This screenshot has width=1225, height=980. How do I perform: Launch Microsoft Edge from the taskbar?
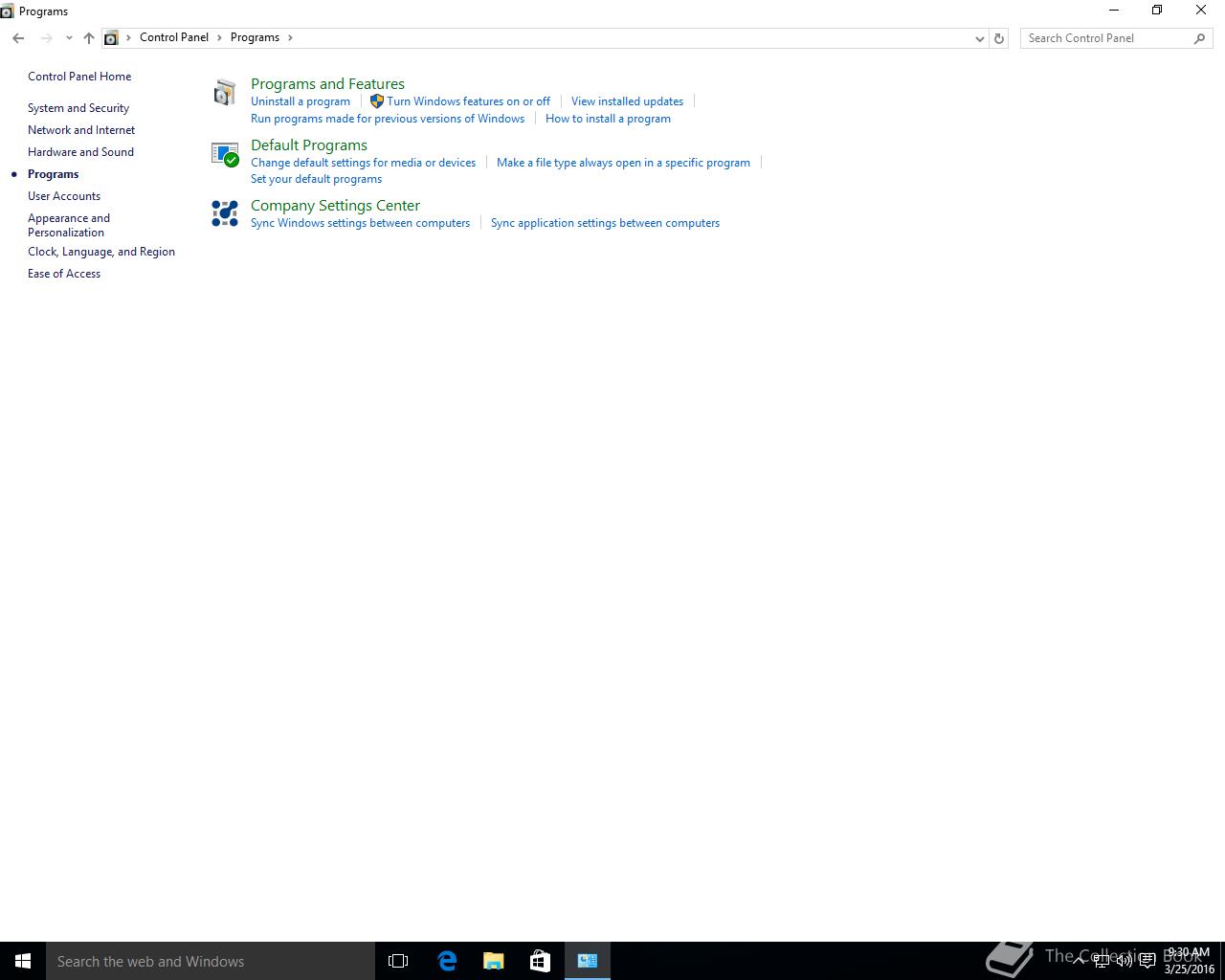[x=446, y=961]
